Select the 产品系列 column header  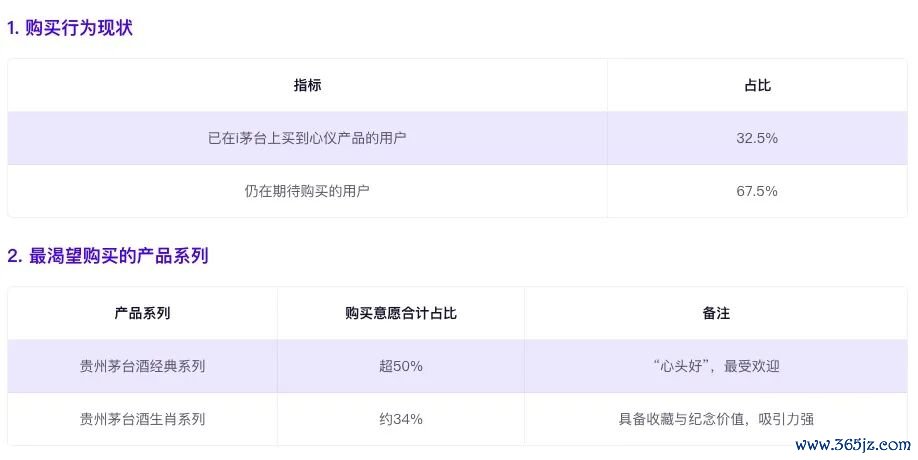[x=142, y=313]
